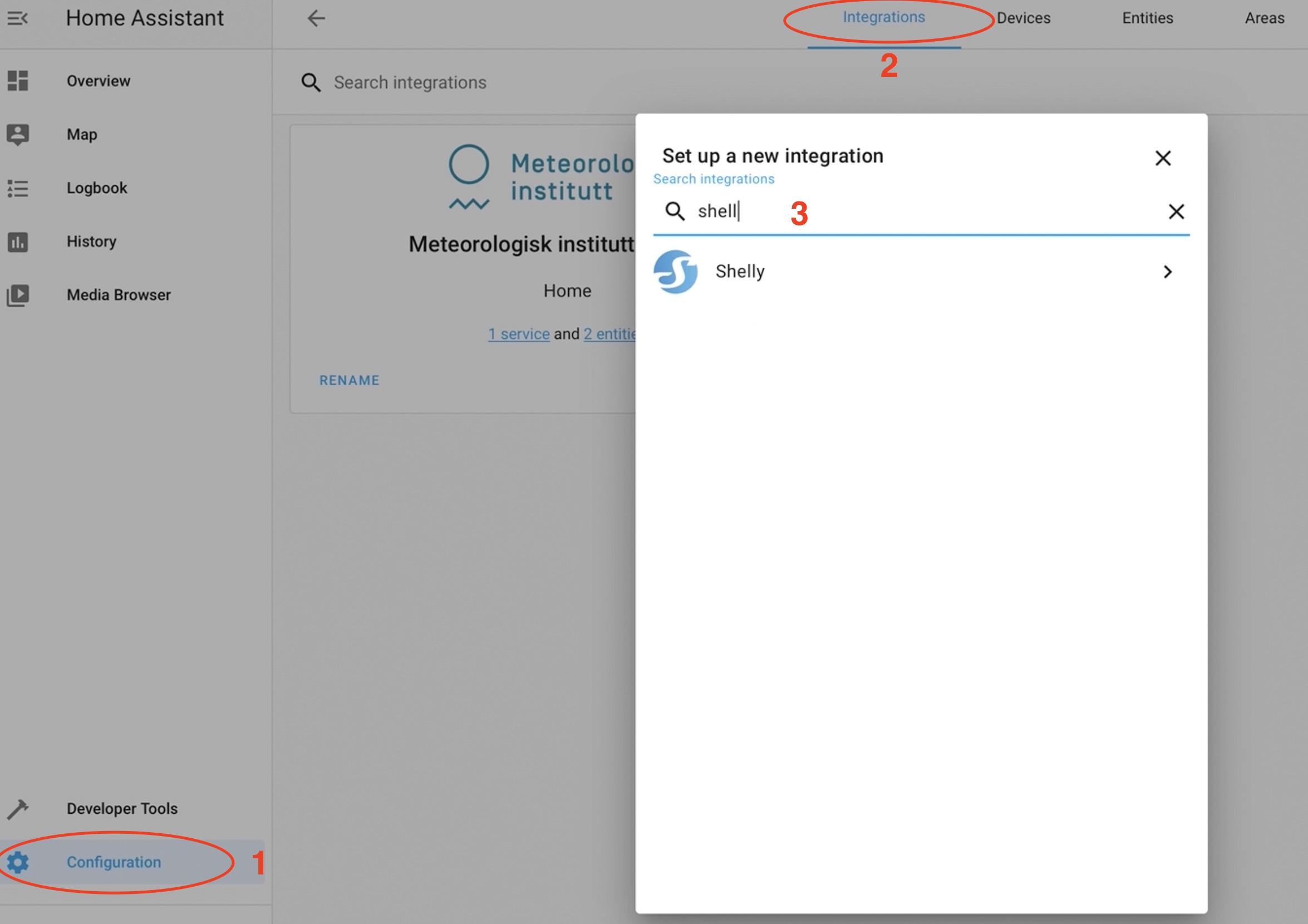1308x924 pixels.
Task: Click the Meteorologisk institutt card title
Action: point(522,244)
